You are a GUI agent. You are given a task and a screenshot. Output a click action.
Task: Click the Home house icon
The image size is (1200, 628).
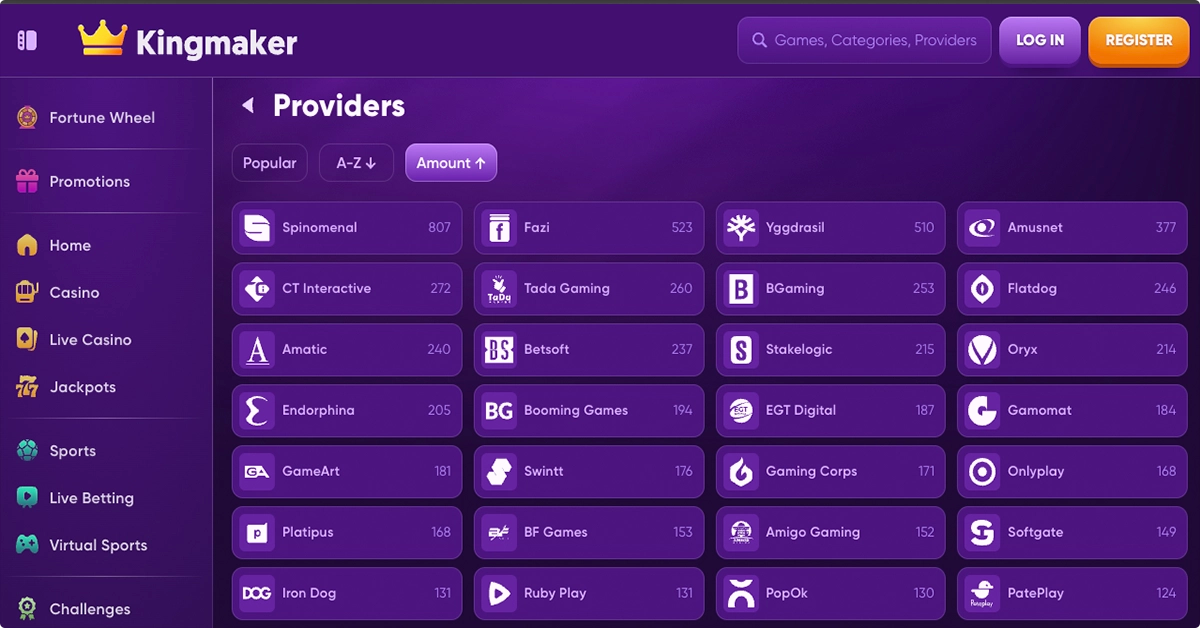click(28, 245)
